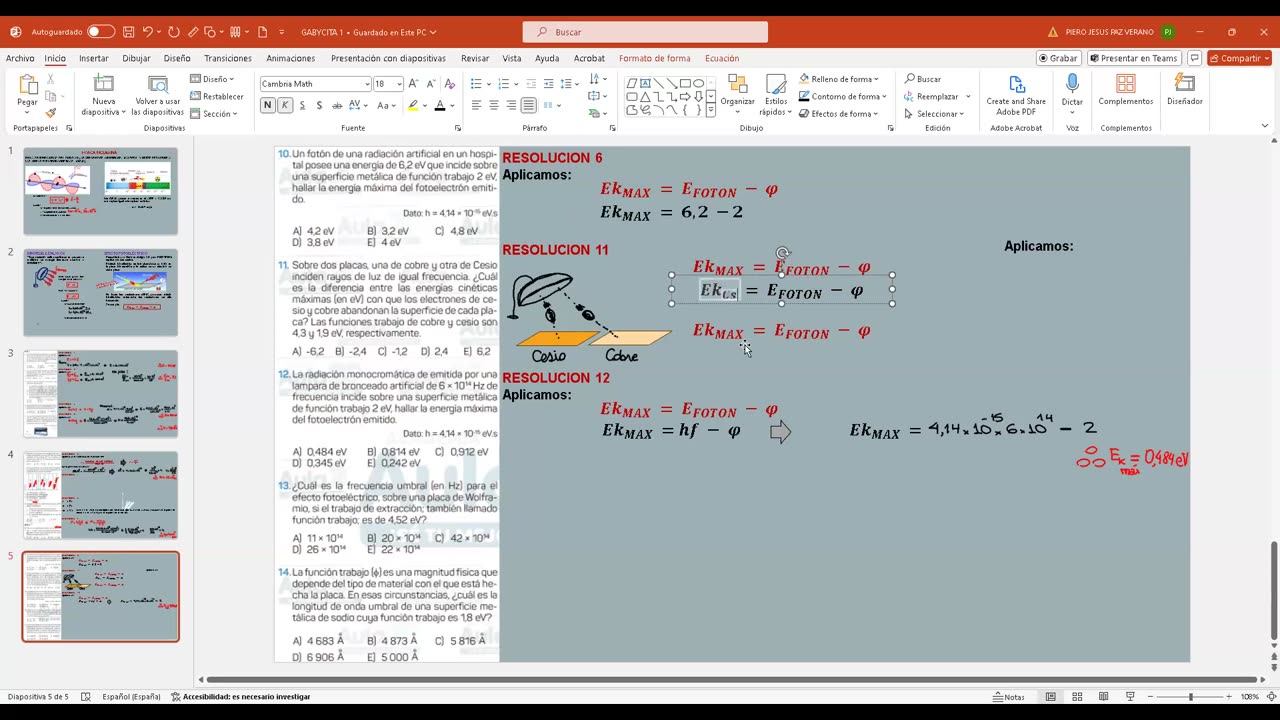Open the Ecuación tab
The image size is (1280, 720).
click(x=722, y=58)
